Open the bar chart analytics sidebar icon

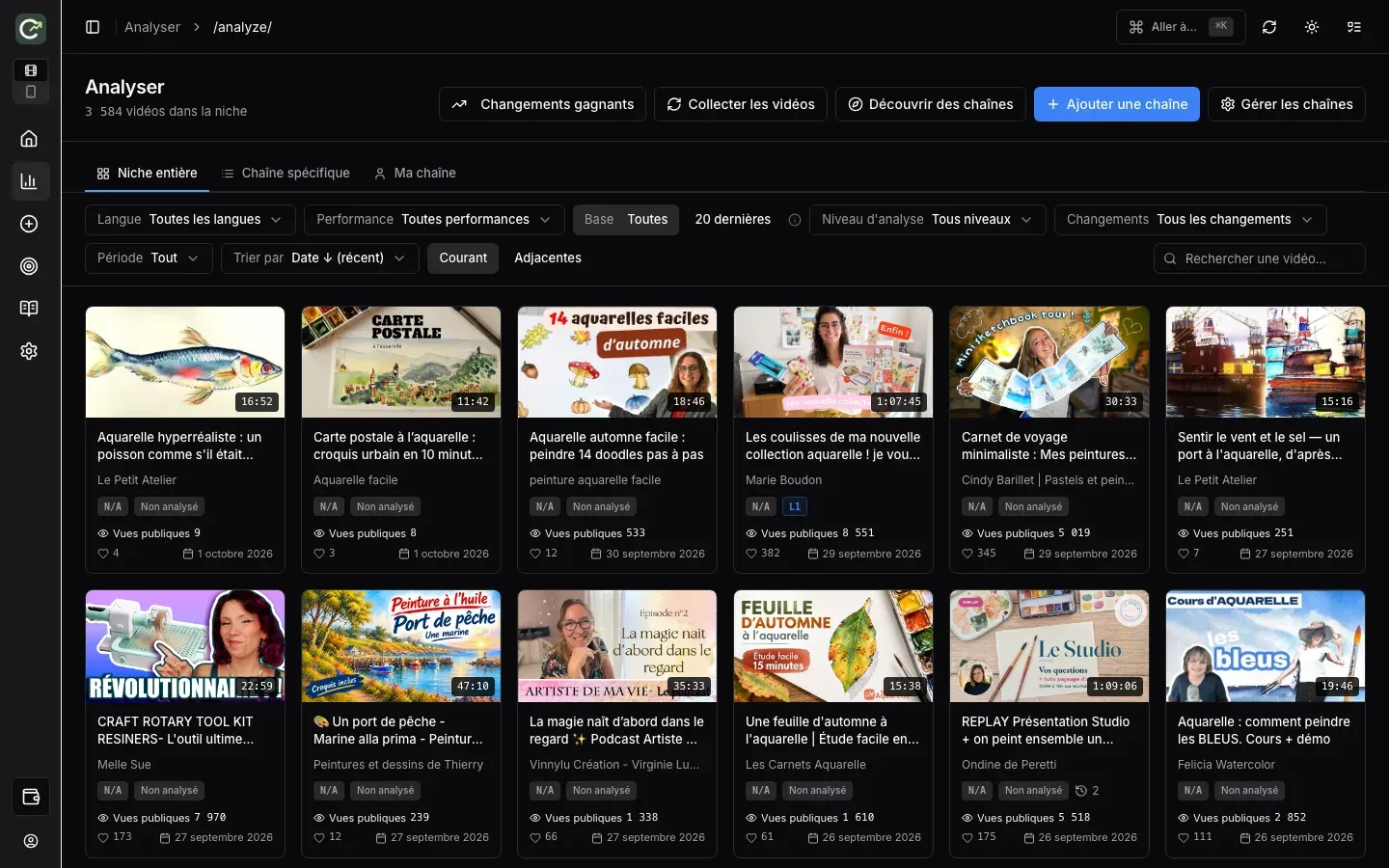pos(29,181)
